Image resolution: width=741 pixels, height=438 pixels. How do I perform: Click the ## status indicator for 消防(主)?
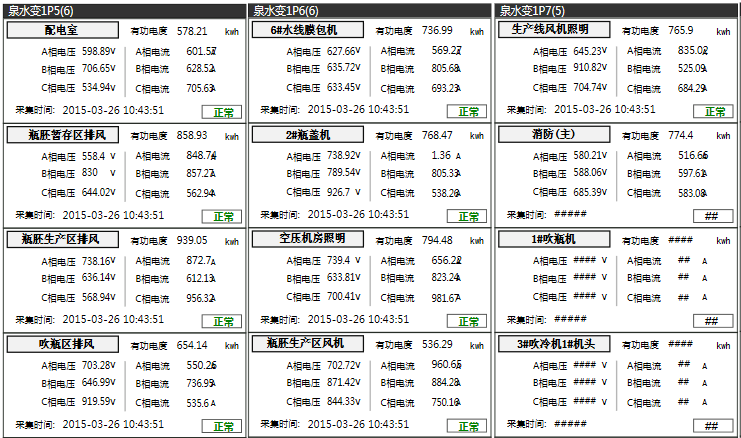711,216
